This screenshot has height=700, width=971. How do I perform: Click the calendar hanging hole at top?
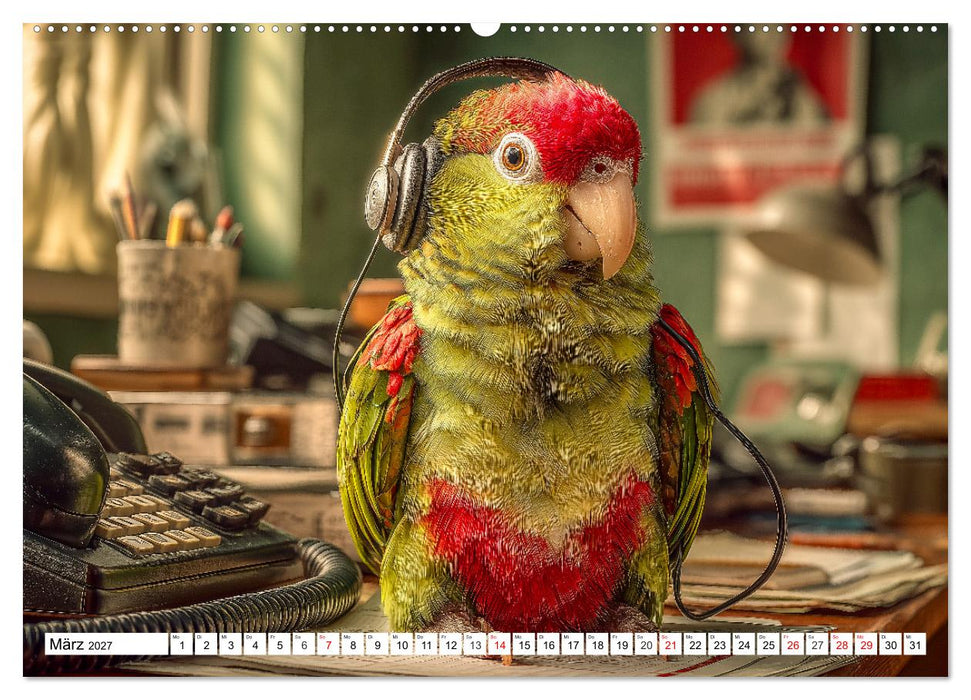pos(485,28)
